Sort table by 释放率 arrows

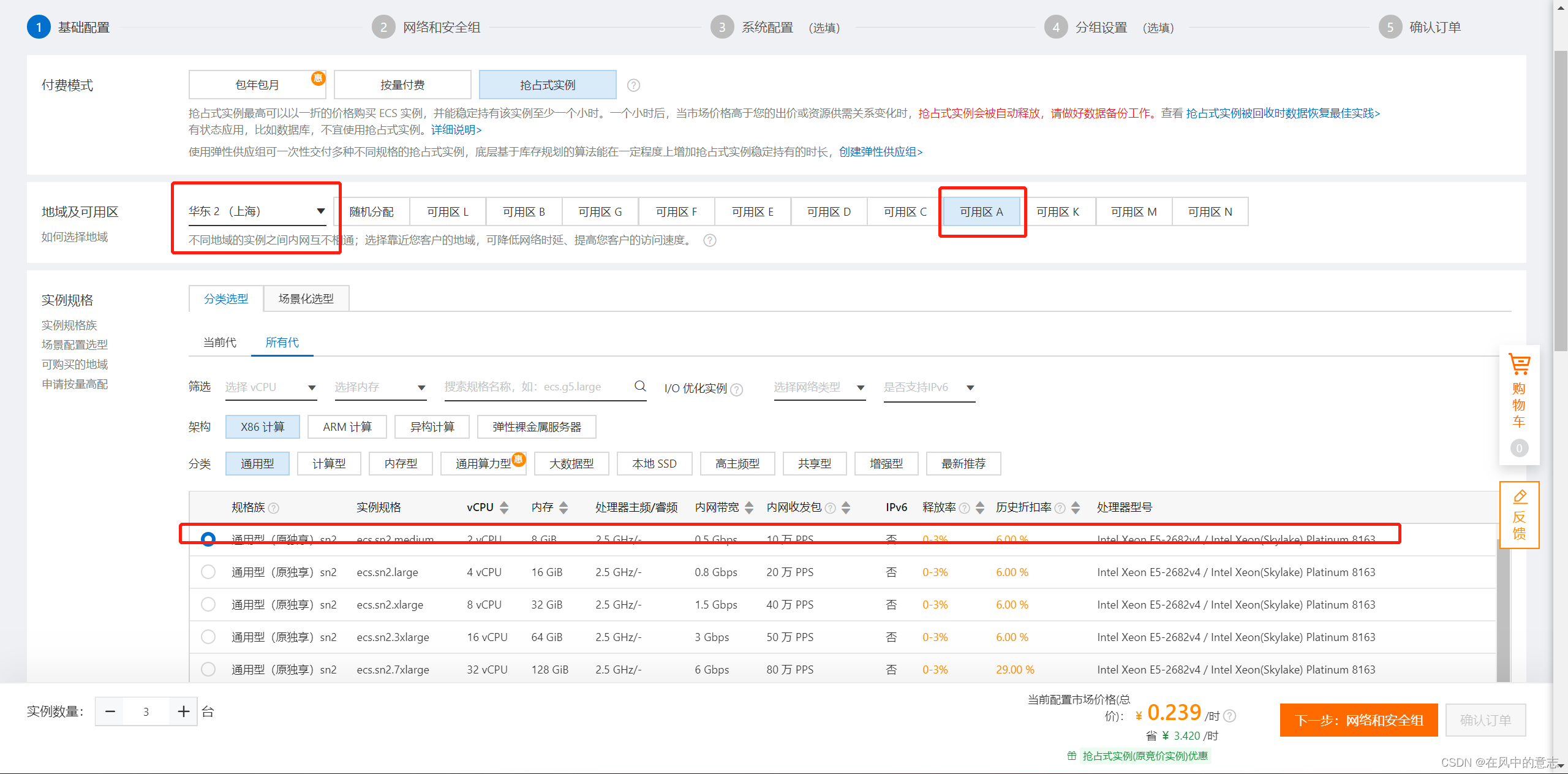(x=980, y=507)
